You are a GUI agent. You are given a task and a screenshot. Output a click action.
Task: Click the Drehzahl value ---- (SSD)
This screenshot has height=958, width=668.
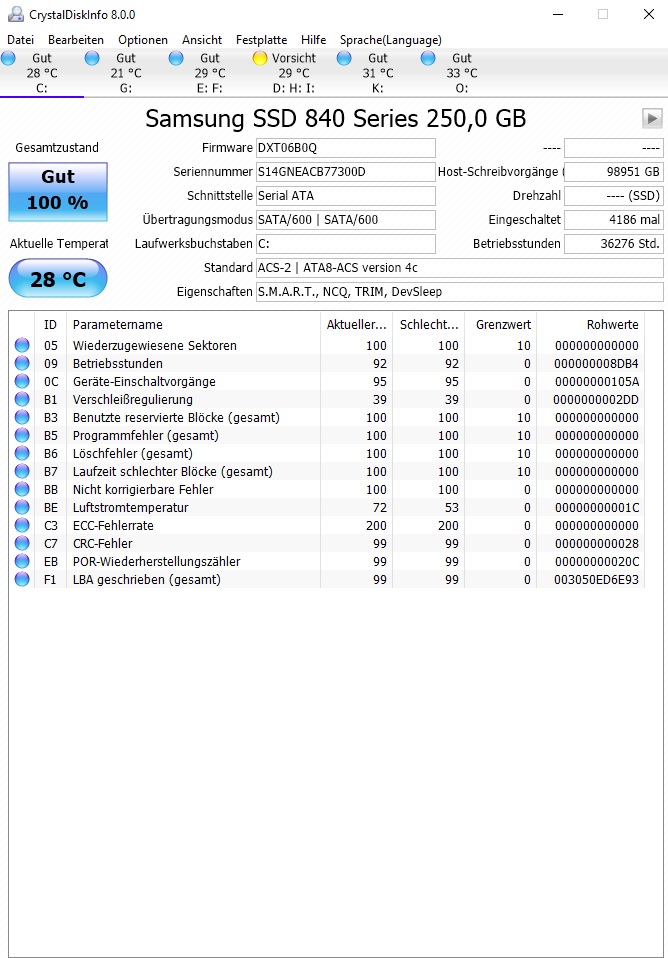coord(614,196)
